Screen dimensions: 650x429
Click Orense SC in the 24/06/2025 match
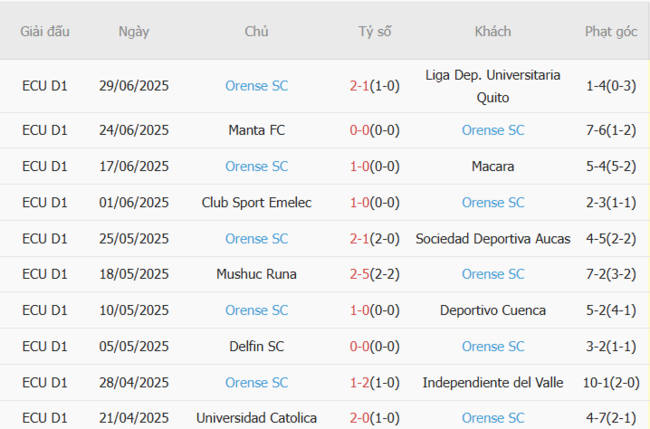click(x=493, y=130)
